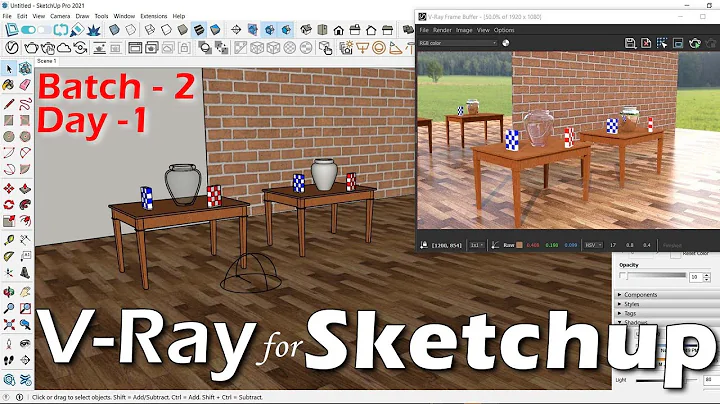Screen dimensions: 720x404
Task: Toggle Display Section Planes
Action: 253,30
